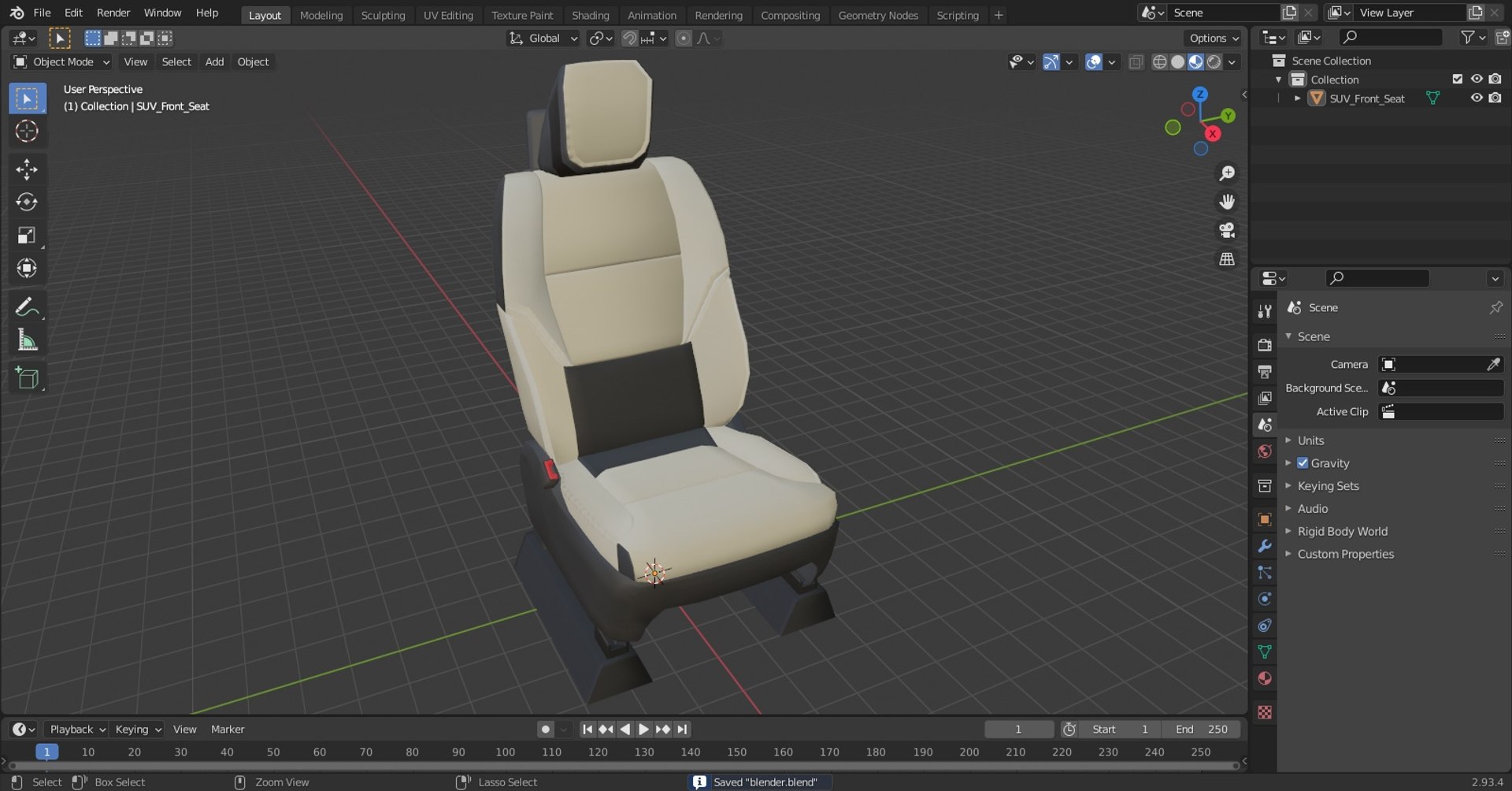Activate the Transform tool
The width and height of the screenshot is (1512, 791).
[x=27, y=269]
